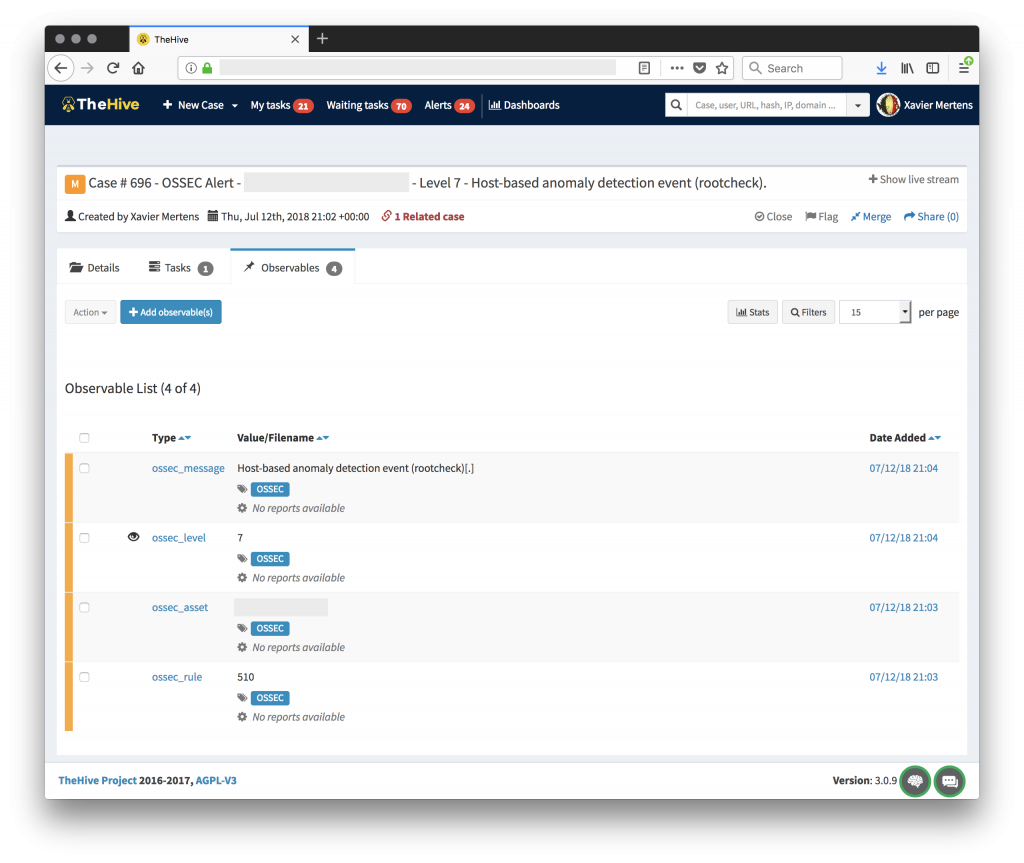Viewport: 1024px width, 863px height.
Task: Sort by Type column
Action: coord(171,438)
